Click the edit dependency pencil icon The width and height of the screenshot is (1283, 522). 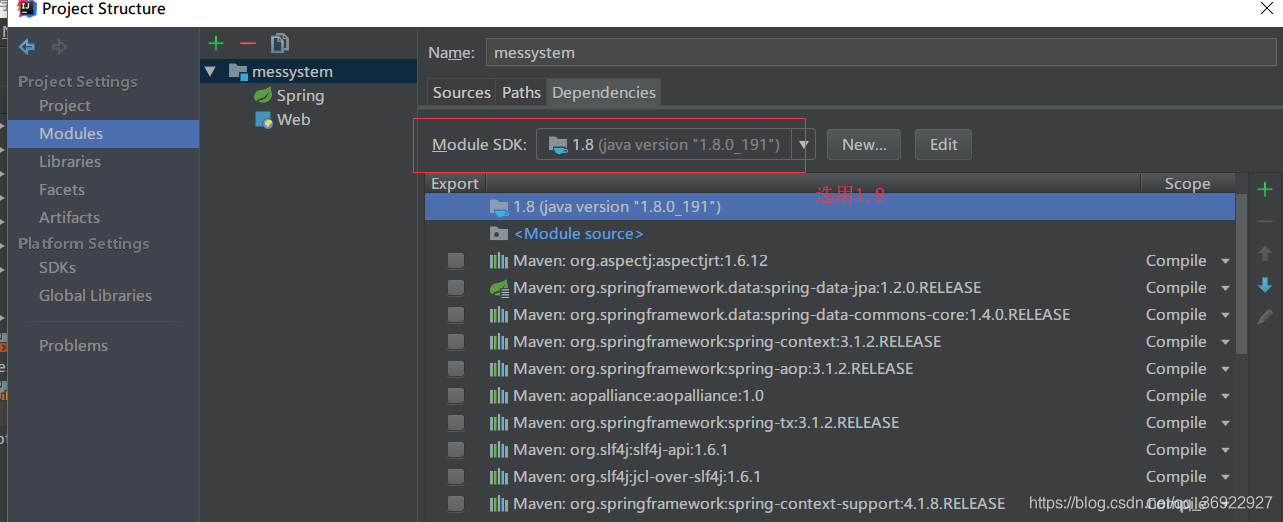[1265, 317]
